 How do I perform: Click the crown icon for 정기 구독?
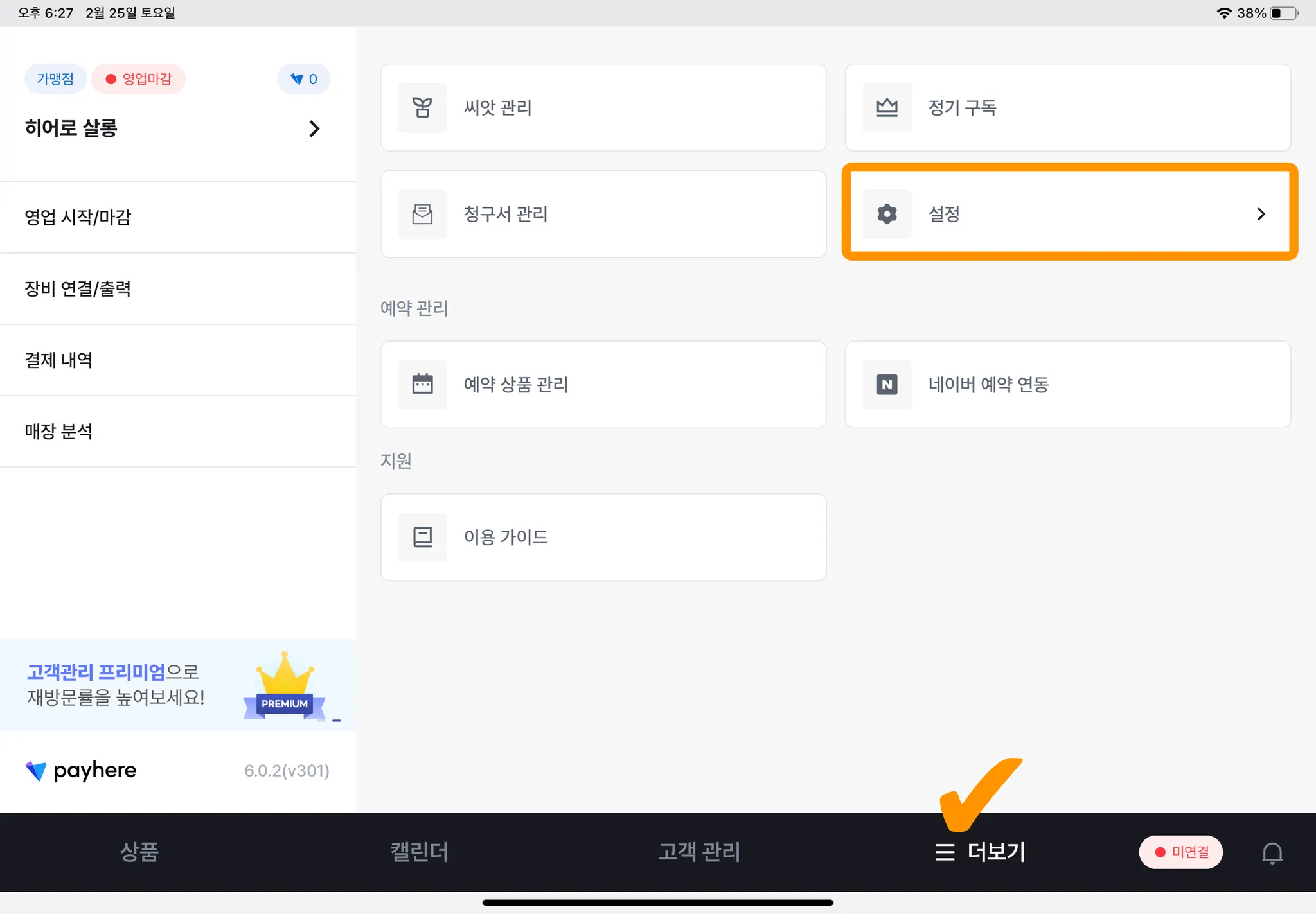887,107
